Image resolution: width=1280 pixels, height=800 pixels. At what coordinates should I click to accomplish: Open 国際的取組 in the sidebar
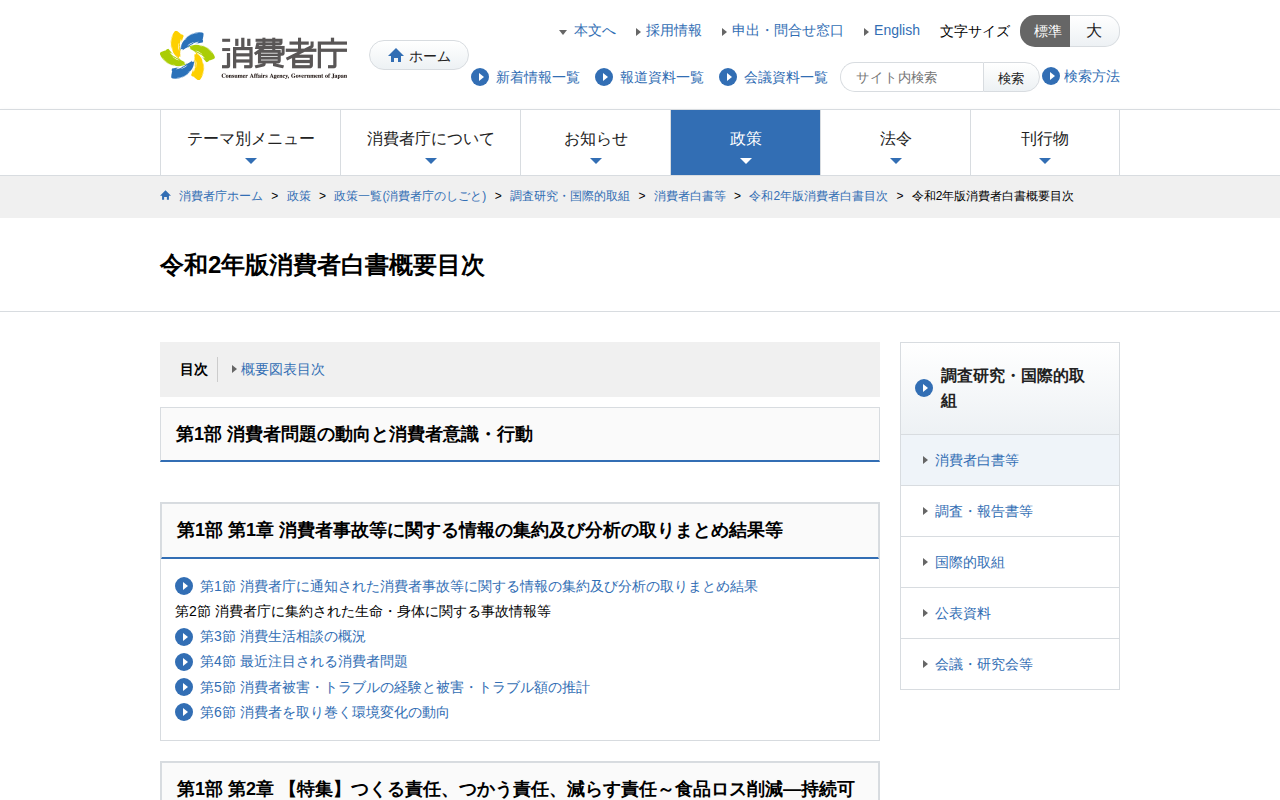pos(969,562)
